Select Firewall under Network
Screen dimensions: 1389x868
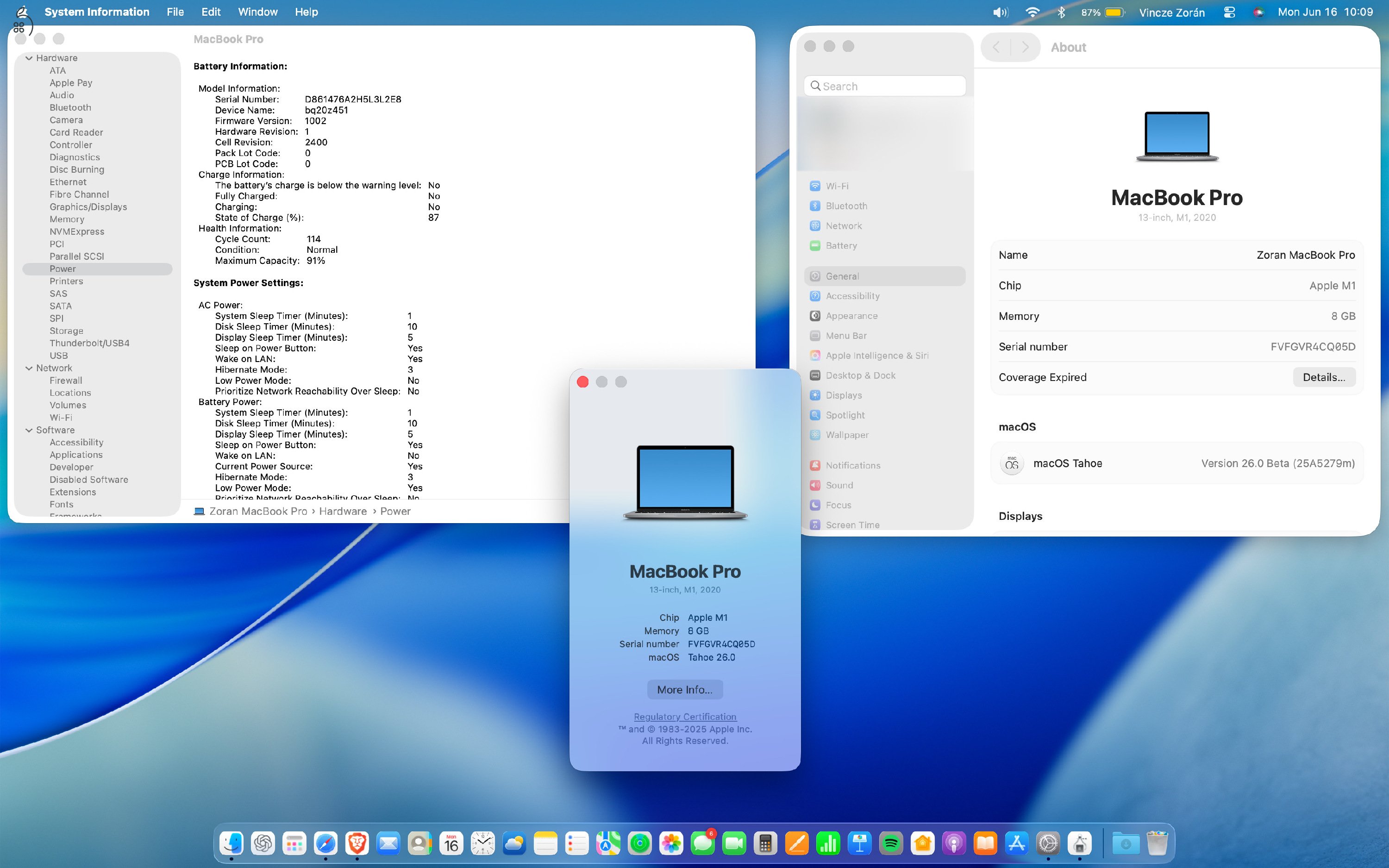[x=65, y=381]
